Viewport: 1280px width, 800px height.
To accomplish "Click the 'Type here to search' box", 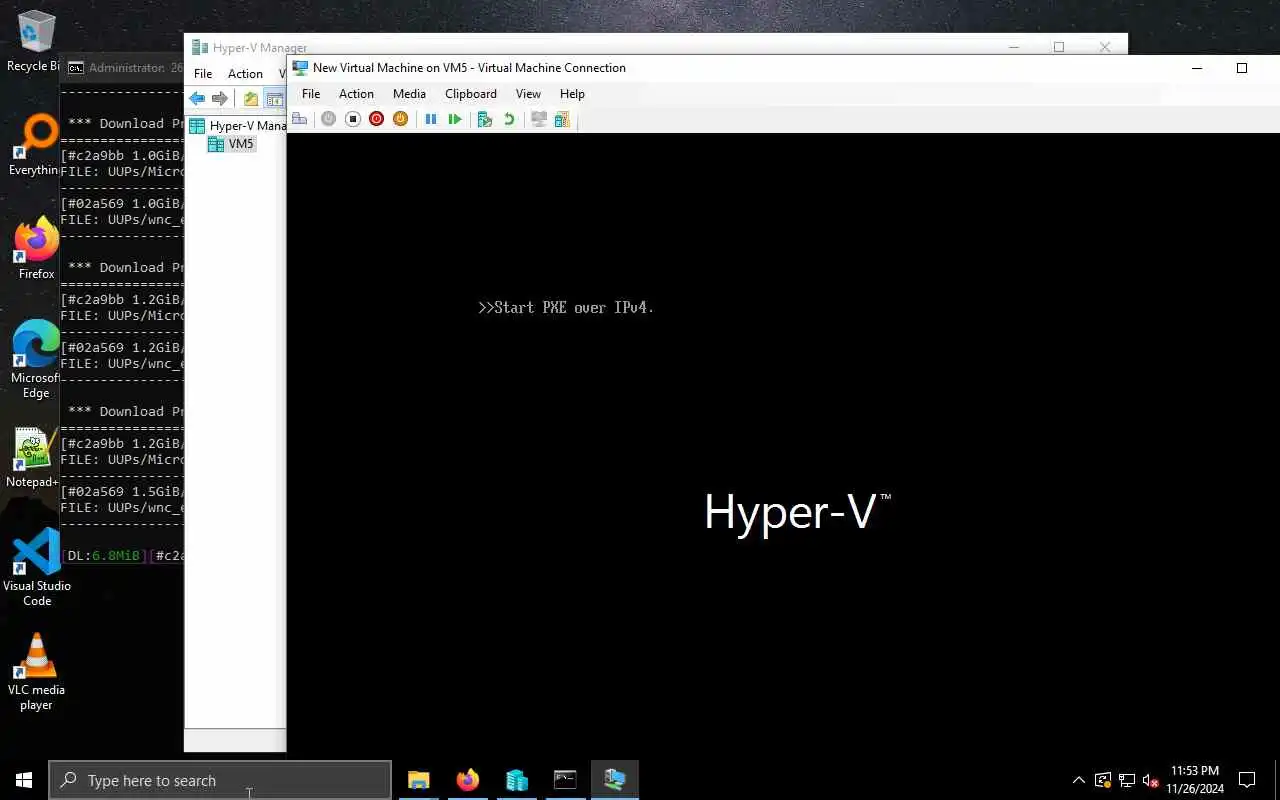I will [220, 780].
